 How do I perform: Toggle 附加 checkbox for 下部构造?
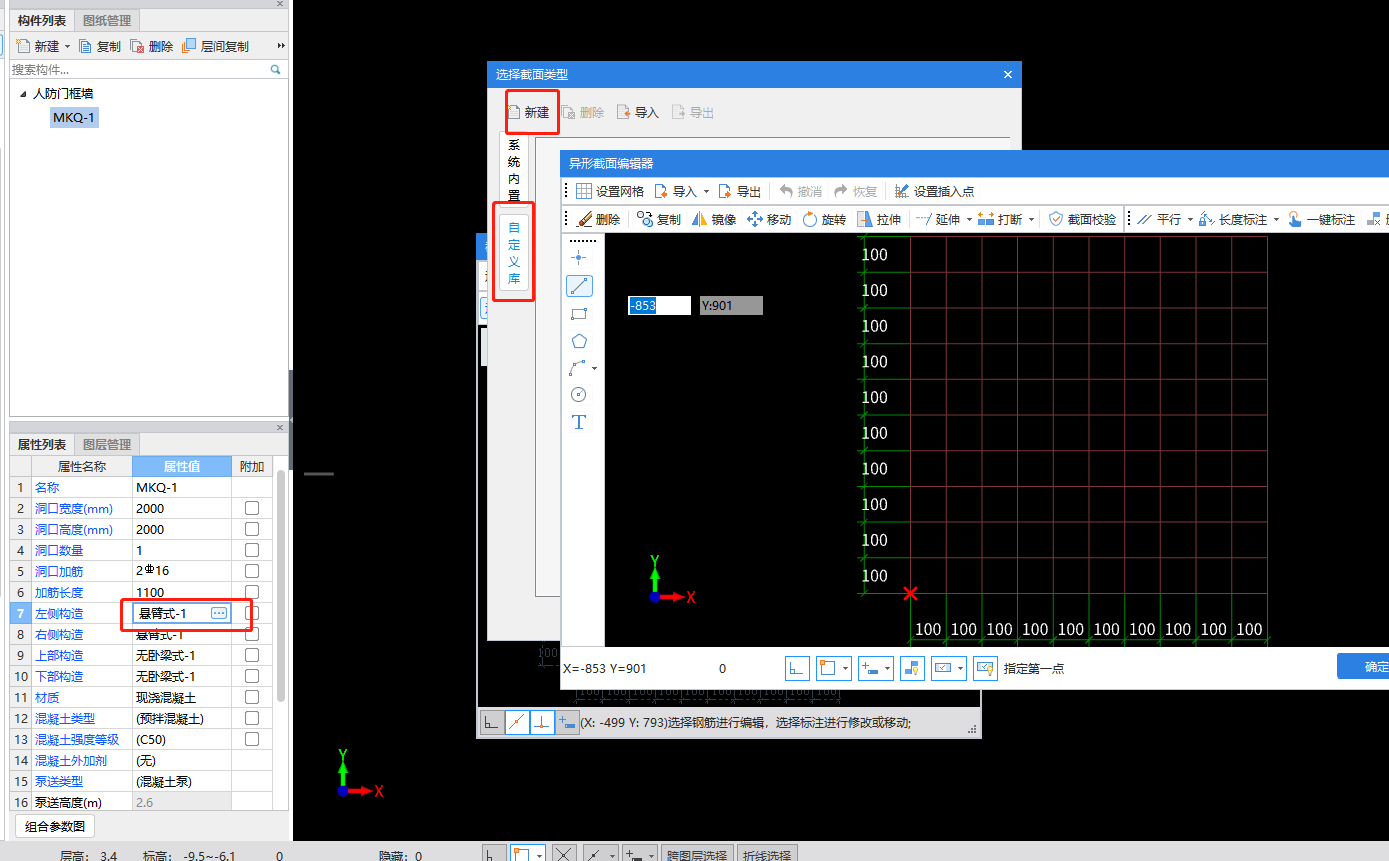252,676
